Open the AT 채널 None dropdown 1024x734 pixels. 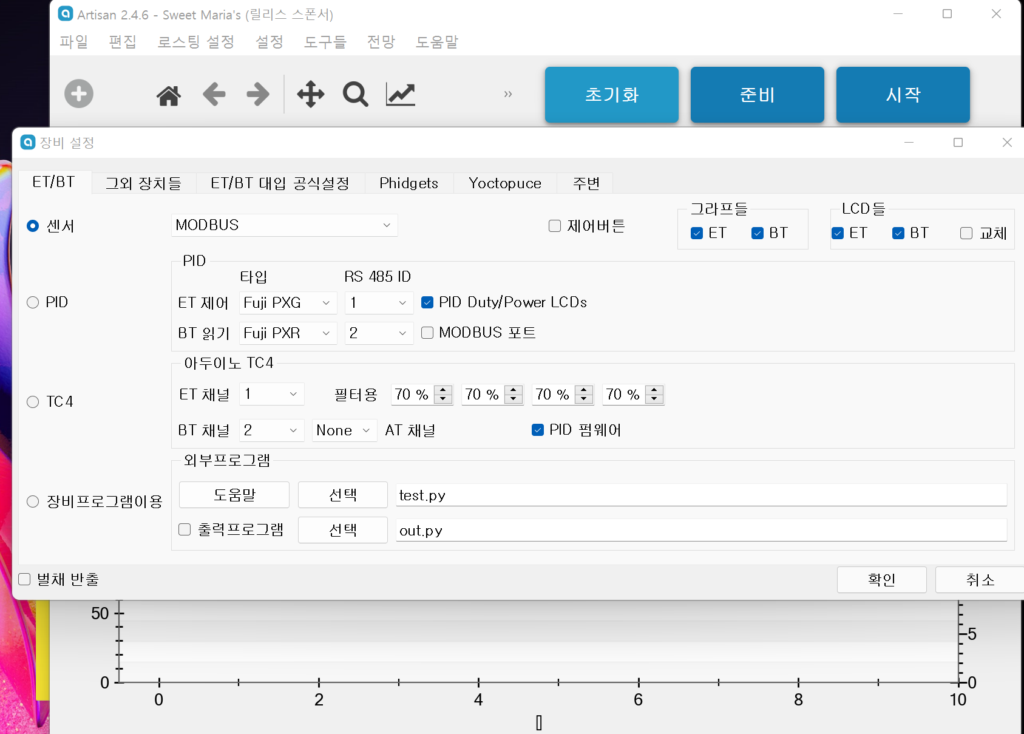(x=344, y=429)
